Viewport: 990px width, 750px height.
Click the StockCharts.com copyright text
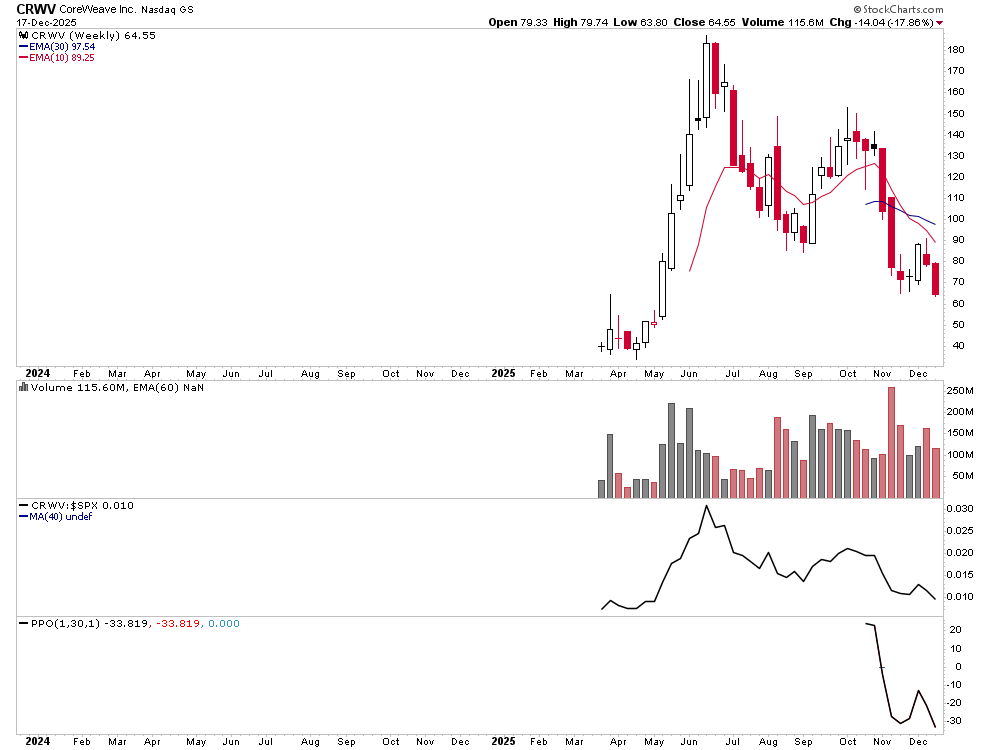[898, 9]
